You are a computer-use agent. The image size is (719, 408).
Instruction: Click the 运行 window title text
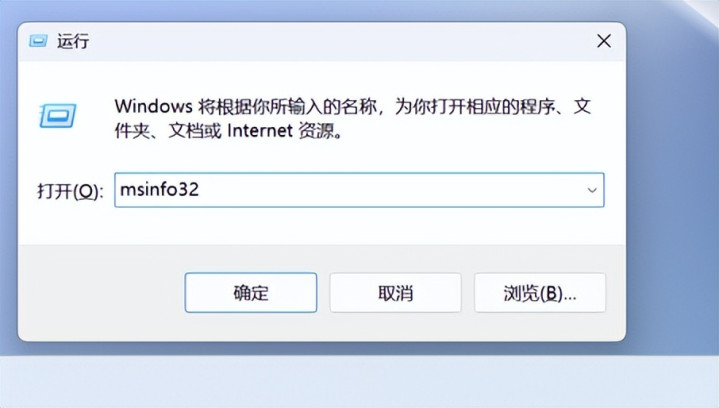click(x=73, y=41)
